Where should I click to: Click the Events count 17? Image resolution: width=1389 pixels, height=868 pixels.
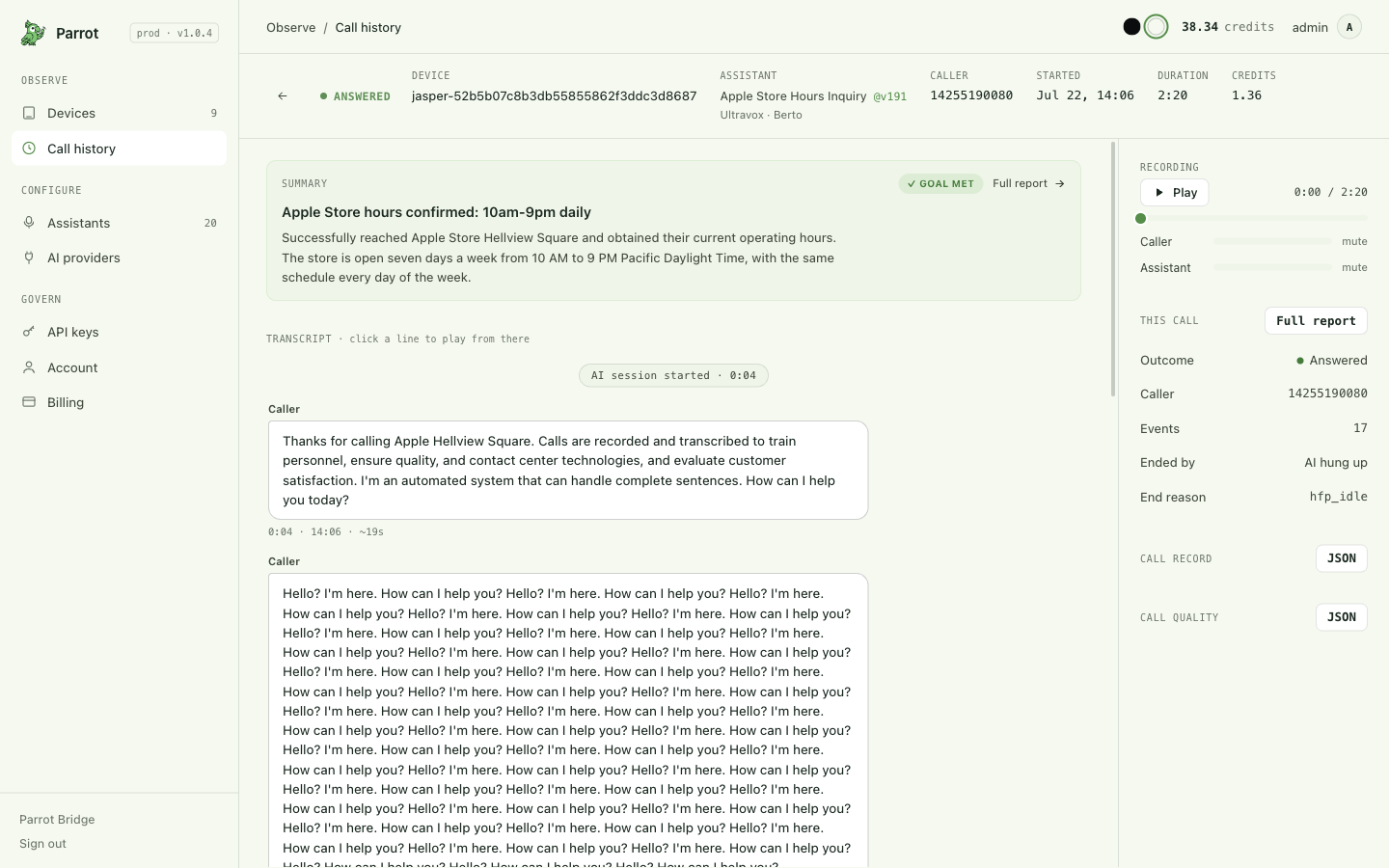(x=1360, y=428)
